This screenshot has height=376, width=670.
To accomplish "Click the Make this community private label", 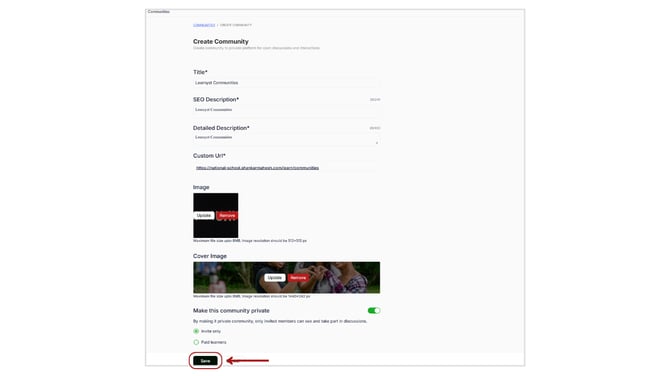I will point(231,311).
